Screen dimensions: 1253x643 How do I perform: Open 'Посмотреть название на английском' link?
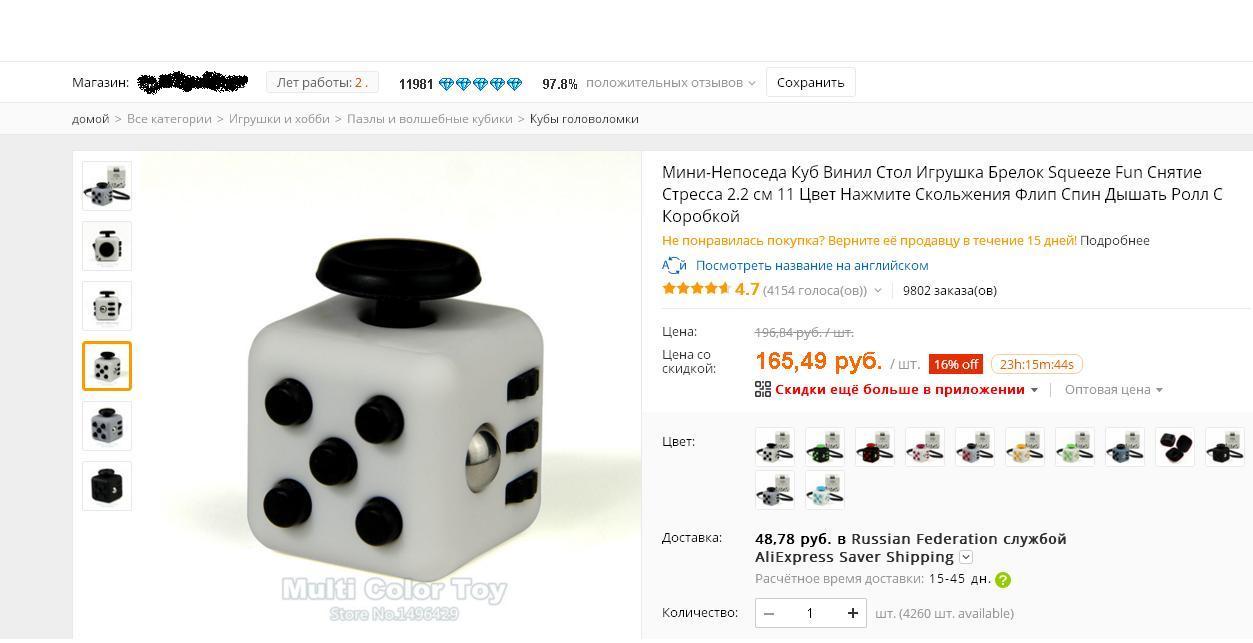point(812,265)
